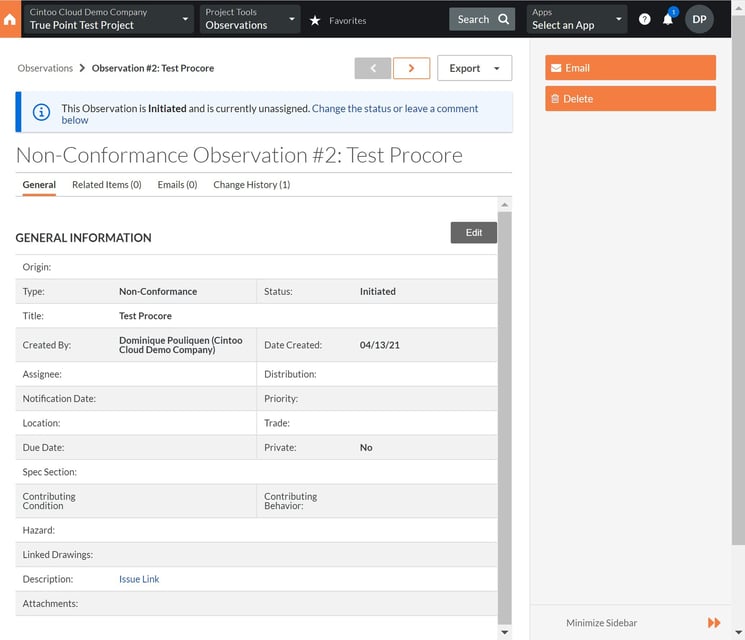Click the Search button
The width and height of the screenshot is (745, 640).
click(482, 19)
